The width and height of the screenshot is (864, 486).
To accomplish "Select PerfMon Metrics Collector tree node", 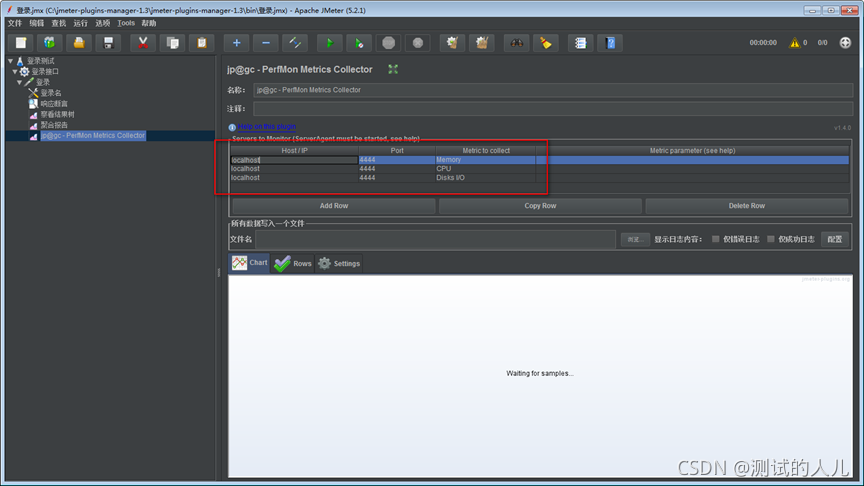I will (x=93, y=136).
